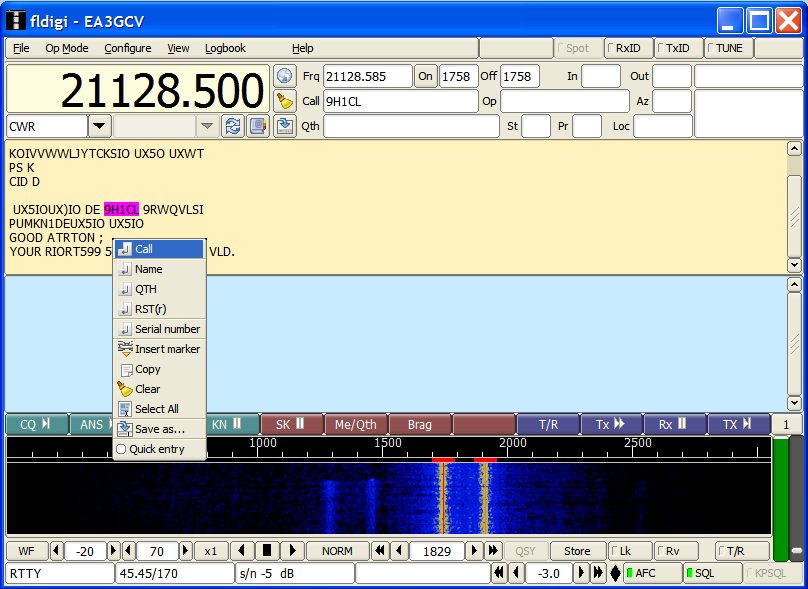Click the Store button

coord(577,551)
